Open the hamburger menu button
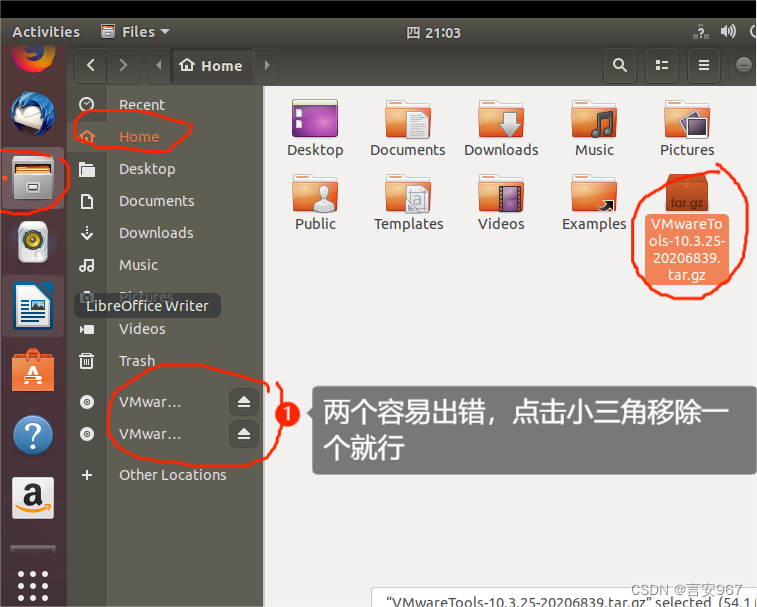This screenshot has height=607, width=757. click(704, 65)
